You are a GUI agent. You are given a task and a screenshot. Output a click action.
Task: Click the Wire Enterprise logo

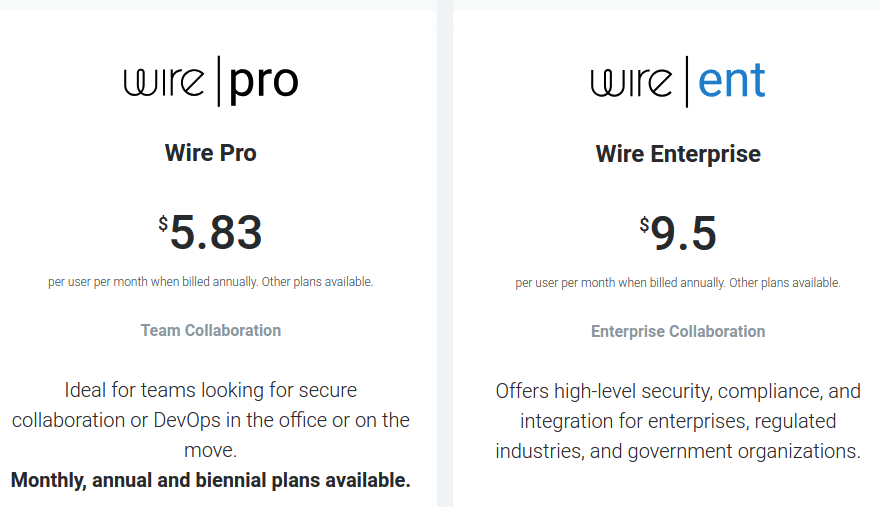[678, 81]
